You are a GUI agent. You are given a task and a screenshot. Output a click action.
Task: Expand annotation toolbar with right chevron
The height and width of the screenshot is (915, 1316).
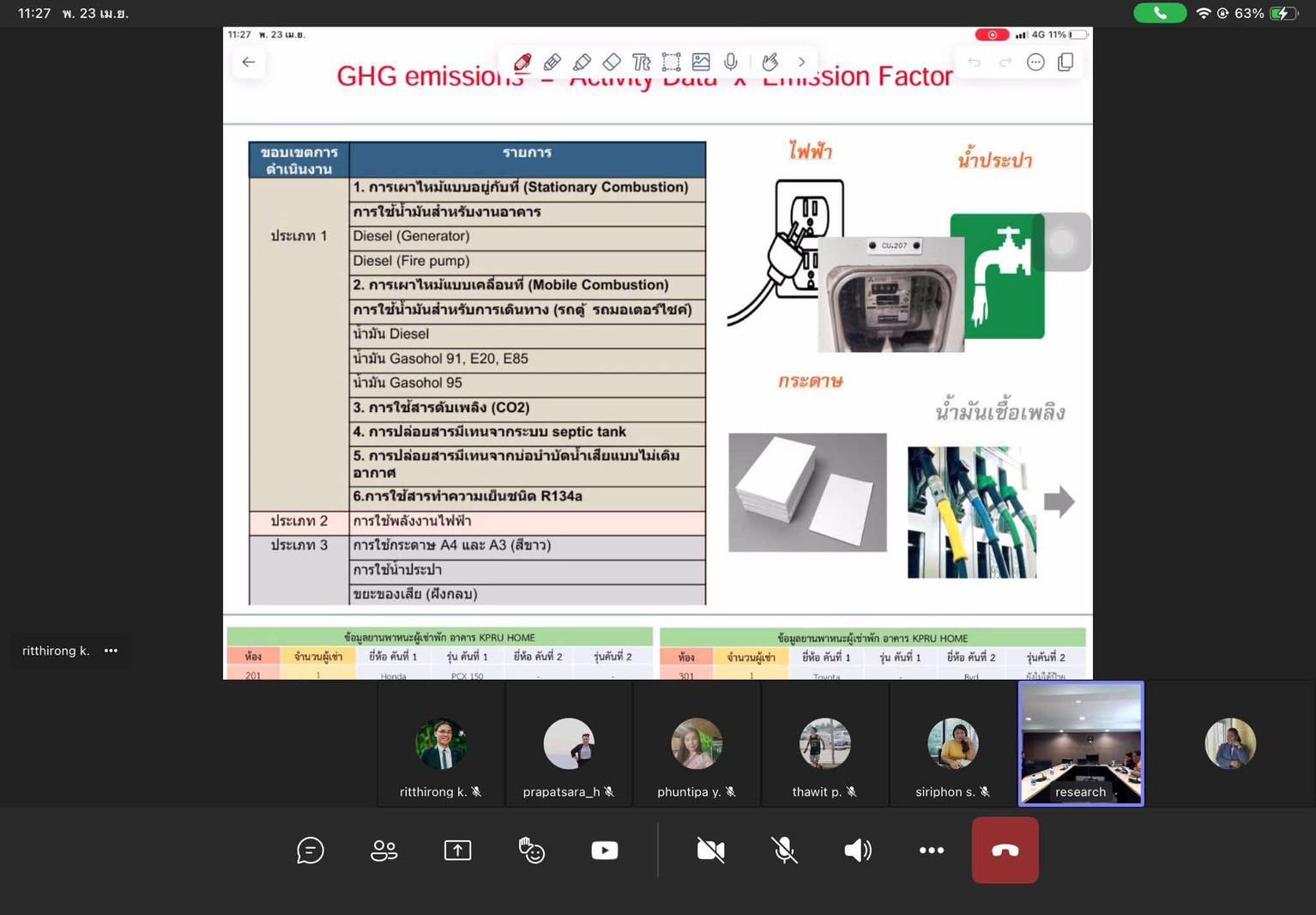[x=801, y=62]
